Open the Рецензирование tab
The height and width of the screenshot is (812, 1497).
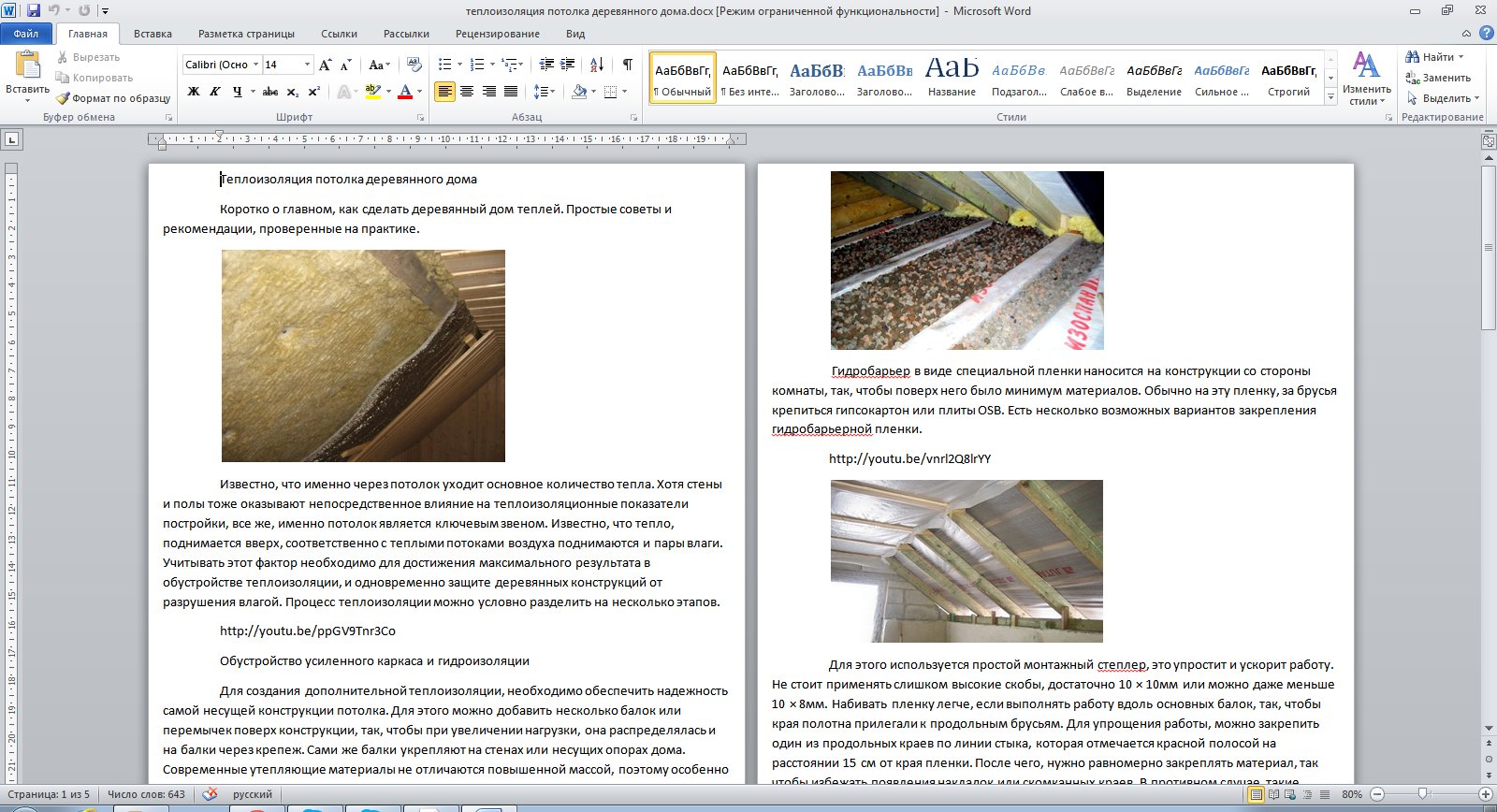coord(498,34)
